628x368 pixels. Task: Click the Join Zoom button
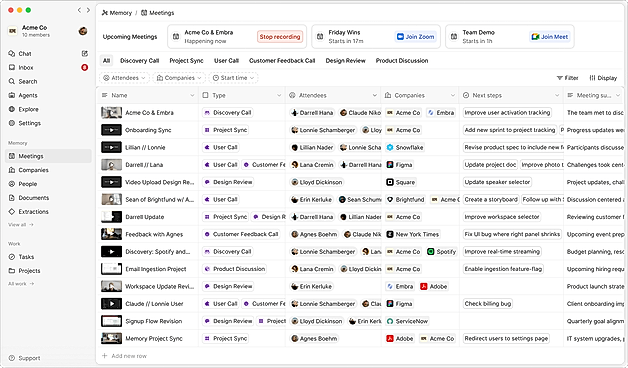(x=415, y=36)
